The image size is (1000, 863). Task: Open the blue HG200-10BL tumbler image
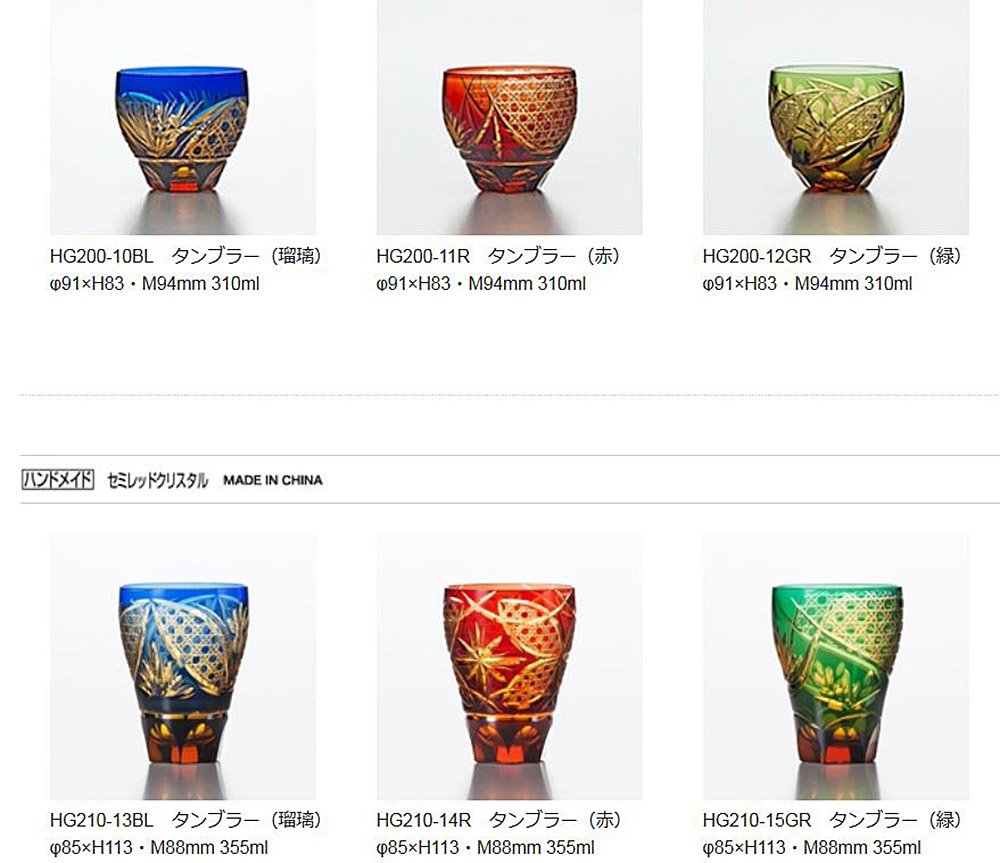[183, 117]
